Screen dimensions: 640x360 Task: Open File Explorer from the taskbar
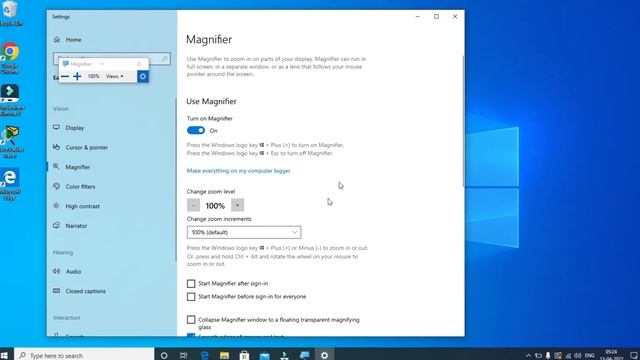[224, 356]
